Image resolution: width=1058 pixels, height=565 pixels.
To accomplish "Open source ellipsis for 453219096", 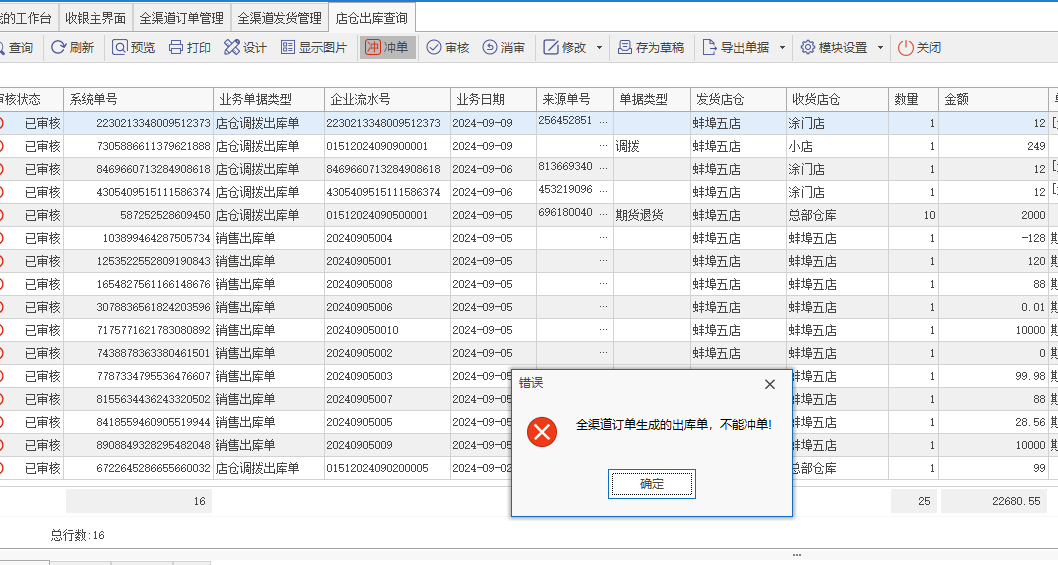I will pos(603,192).
